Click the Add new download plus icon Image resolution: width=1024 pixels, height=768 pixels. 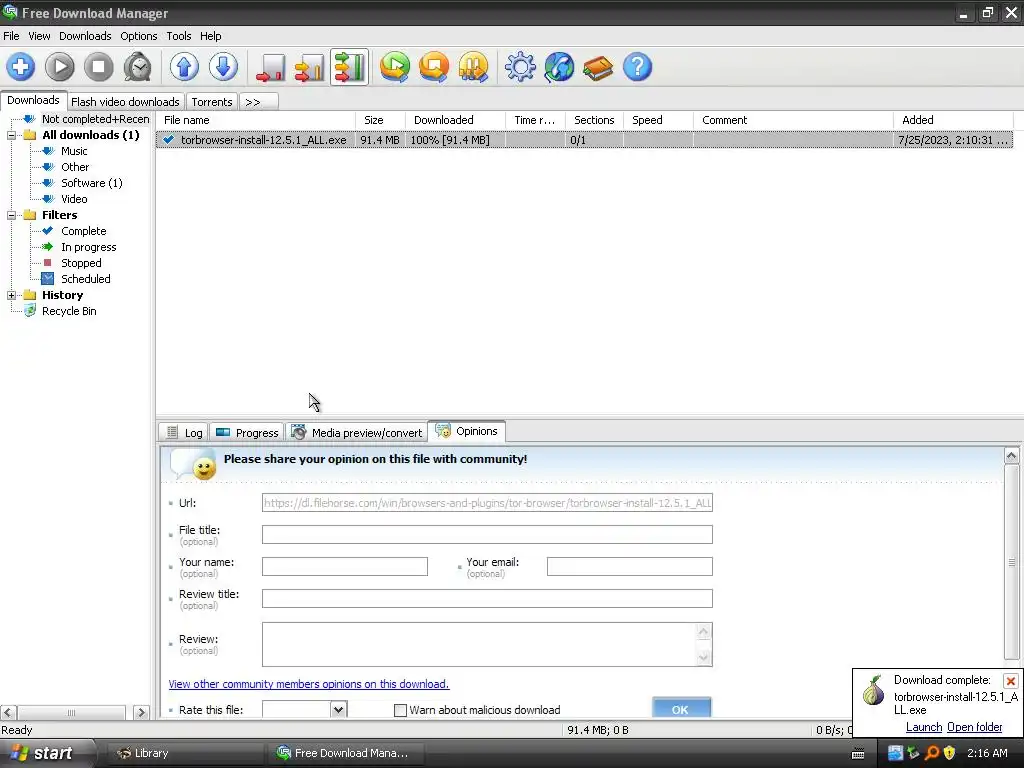[21, 67]
